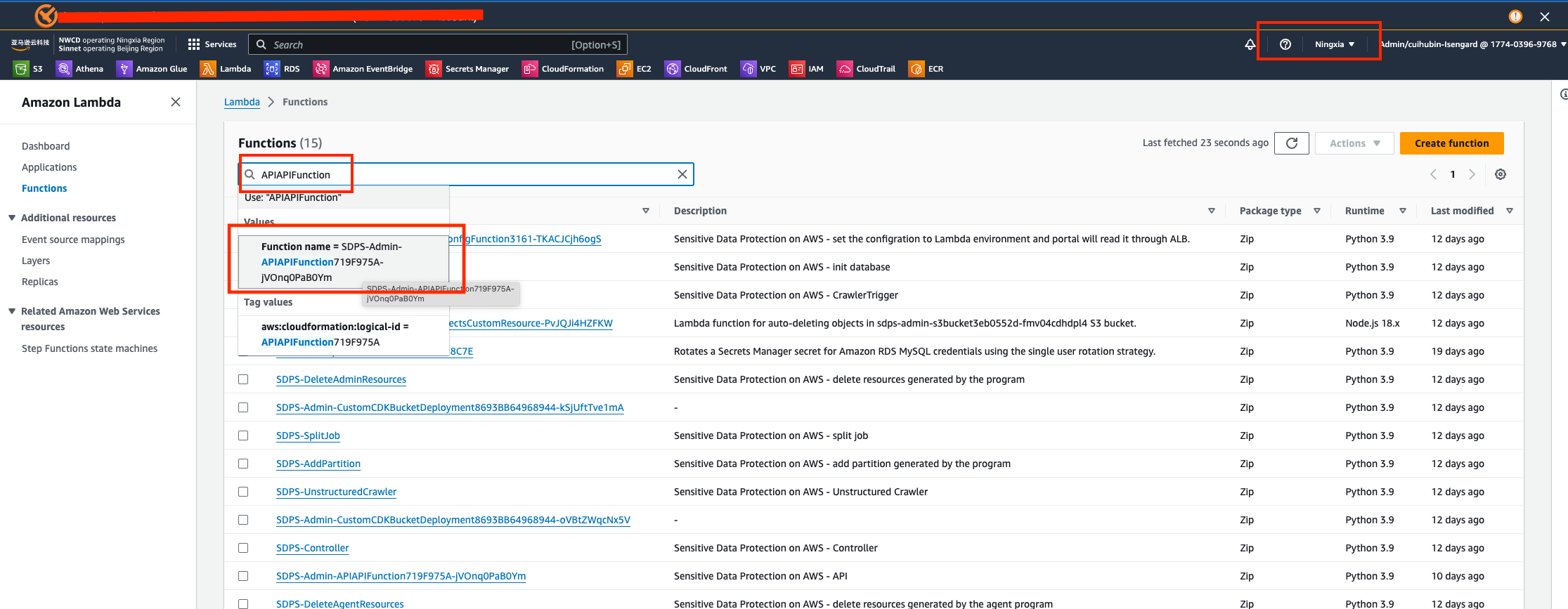
Task: Click the top console Search box
Action: (438, 44)
